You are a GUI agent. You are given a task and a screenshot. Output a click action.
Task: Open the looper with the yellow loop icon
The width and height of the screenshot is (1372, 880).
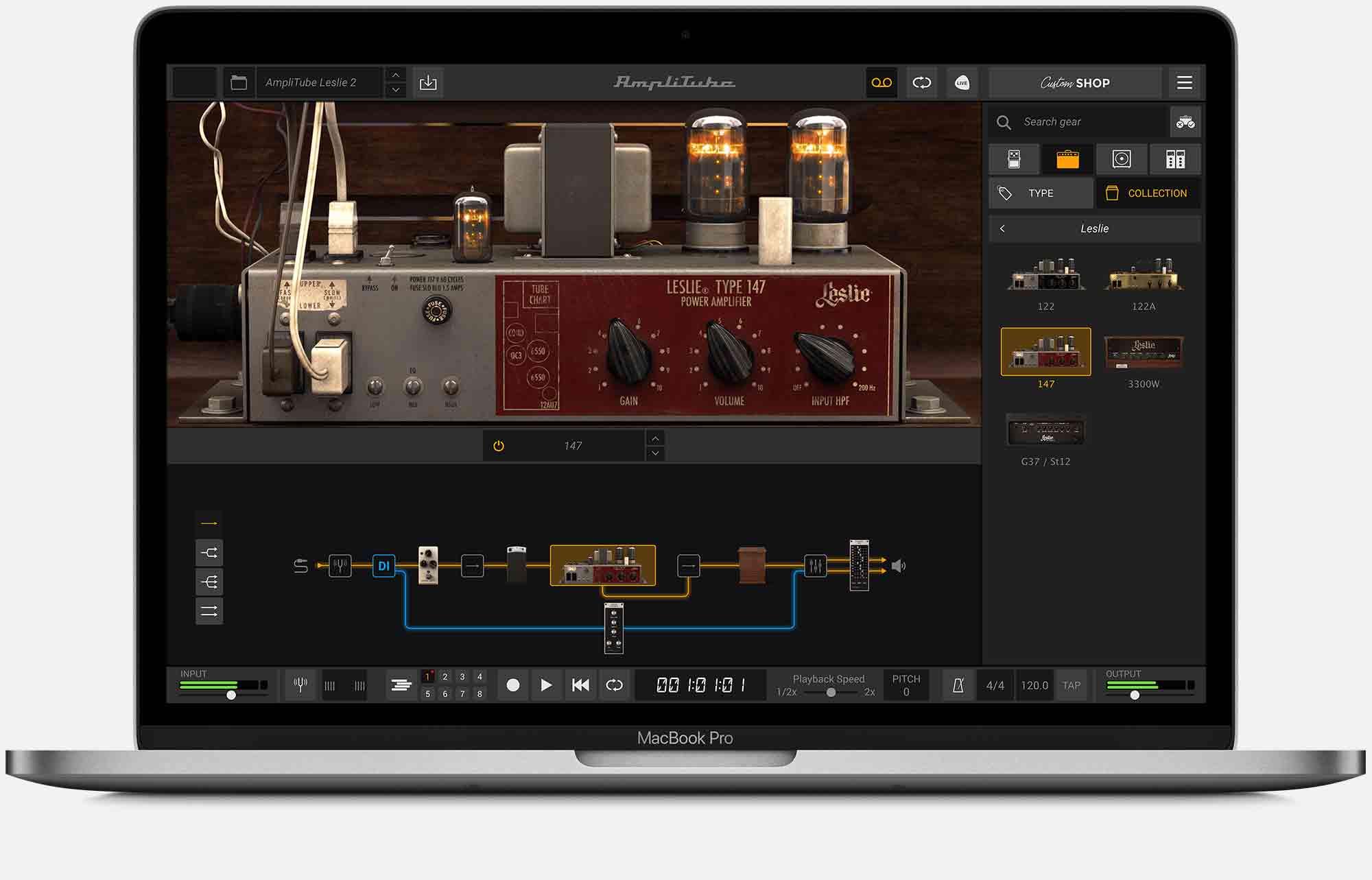pos(882,82)
